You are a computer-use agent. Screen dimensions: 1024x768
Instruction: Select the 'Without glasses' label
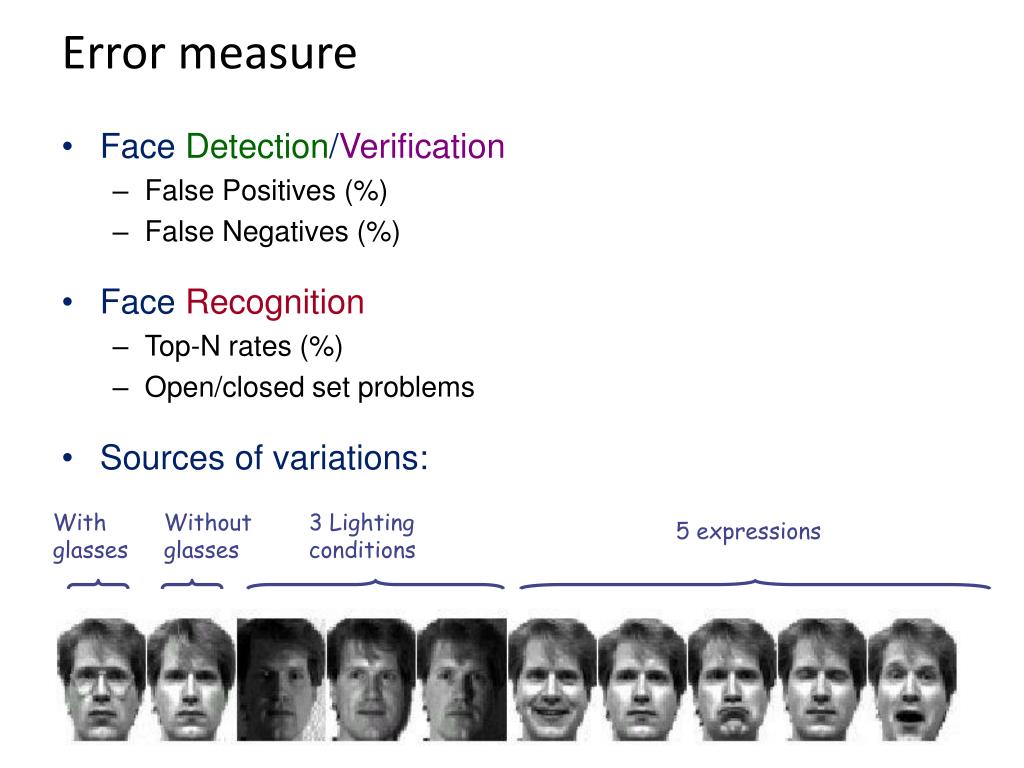point(208,536)
